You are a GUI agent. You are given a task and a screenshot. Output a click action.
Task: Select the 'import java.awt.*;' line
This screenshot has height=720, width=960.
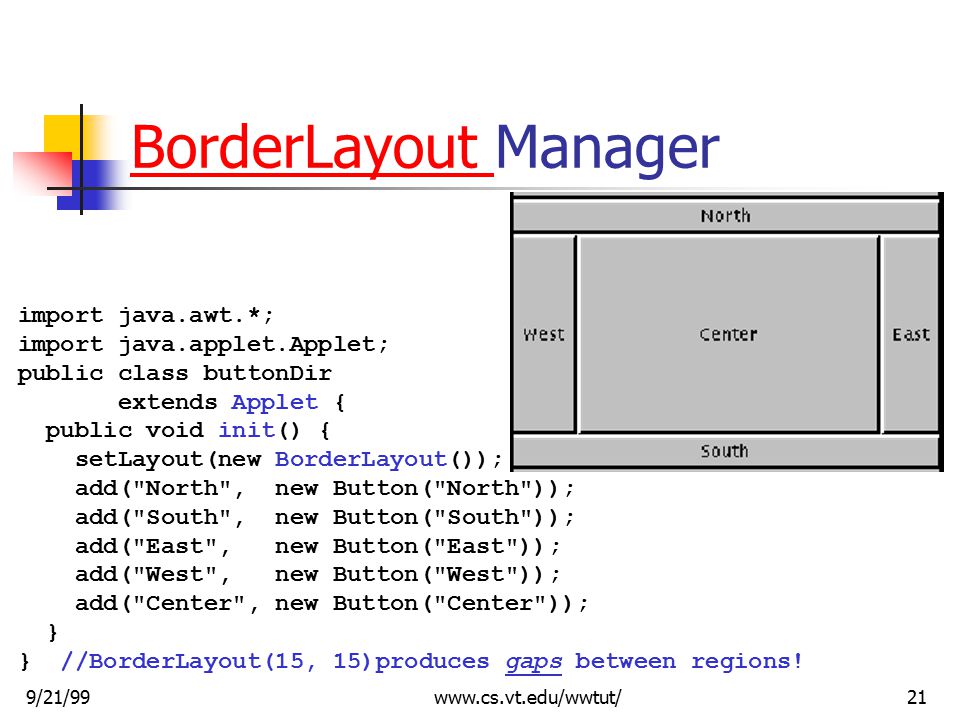(146, 315)
